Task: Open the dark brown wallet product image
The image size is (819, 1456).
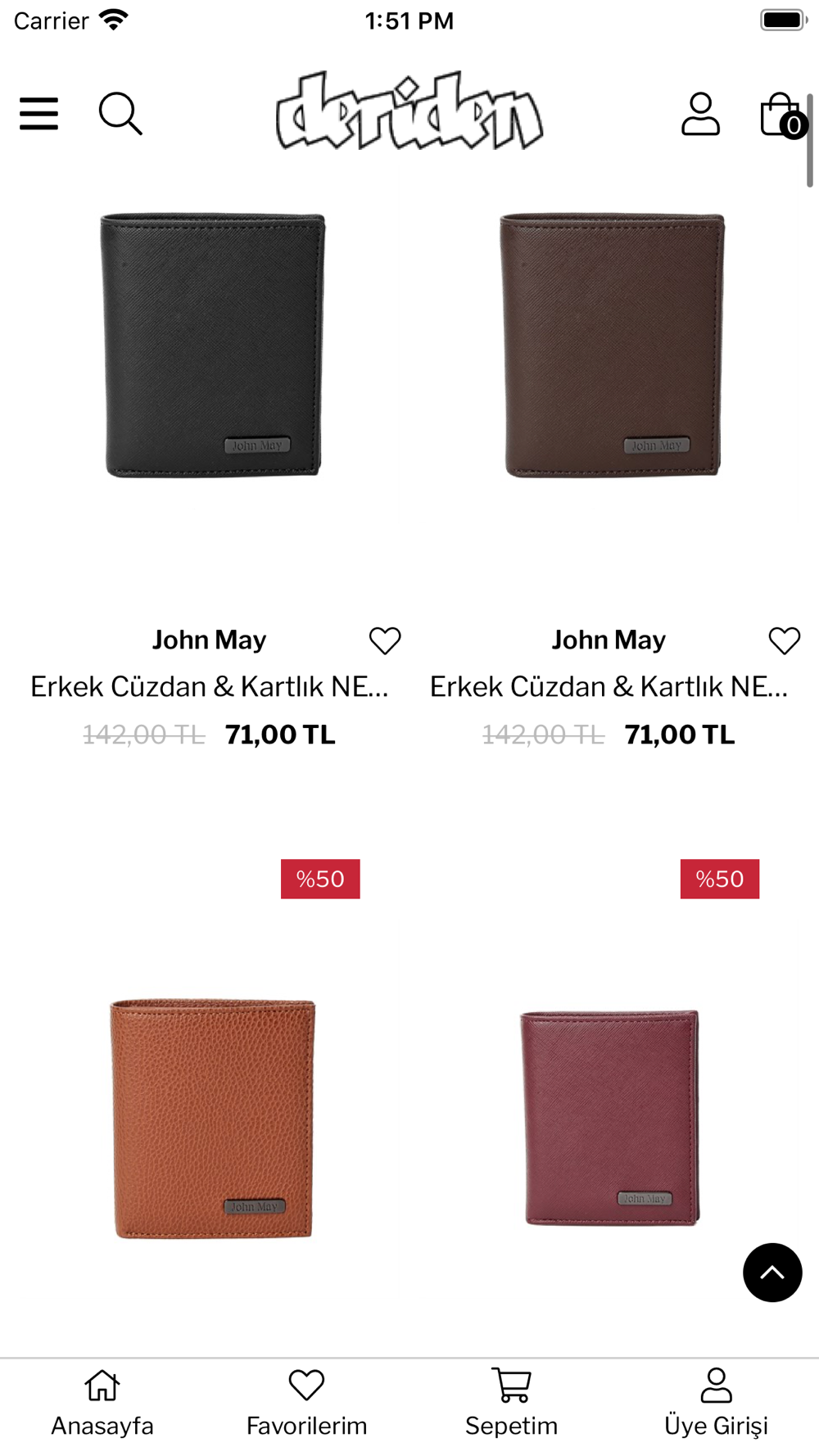Action: coord(612,345)
